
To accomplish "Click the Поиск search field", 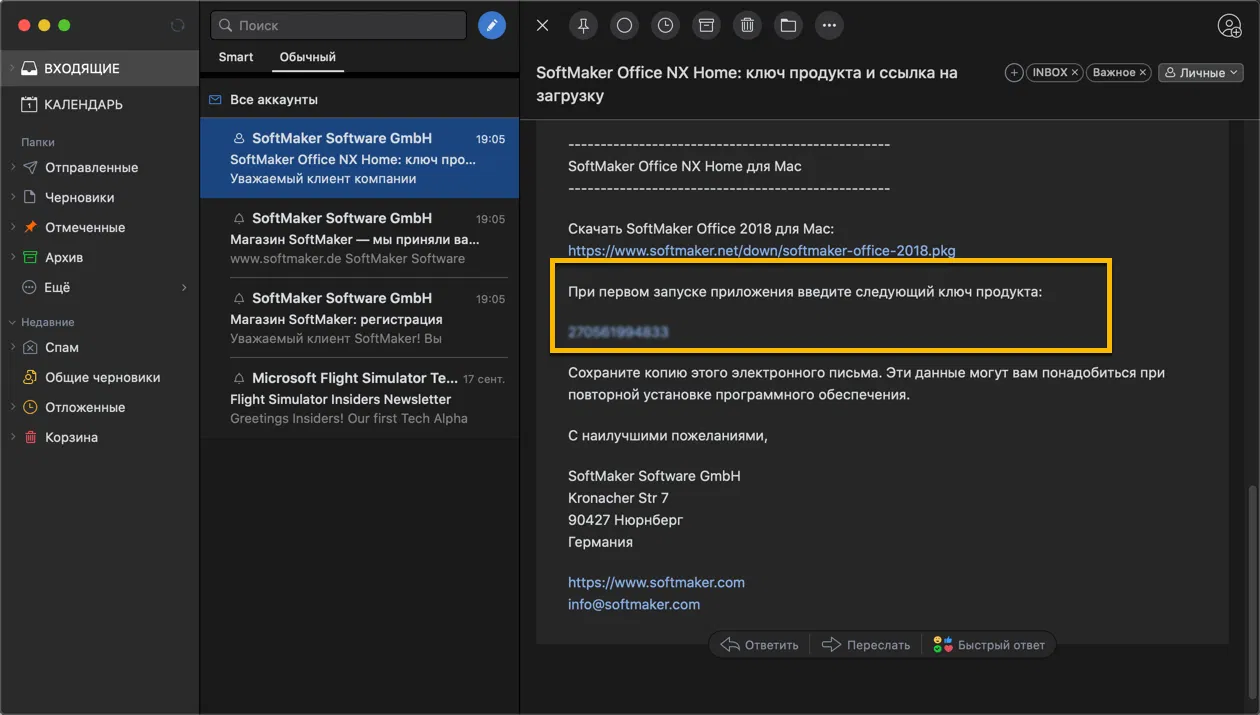I will tap(340, 25).
